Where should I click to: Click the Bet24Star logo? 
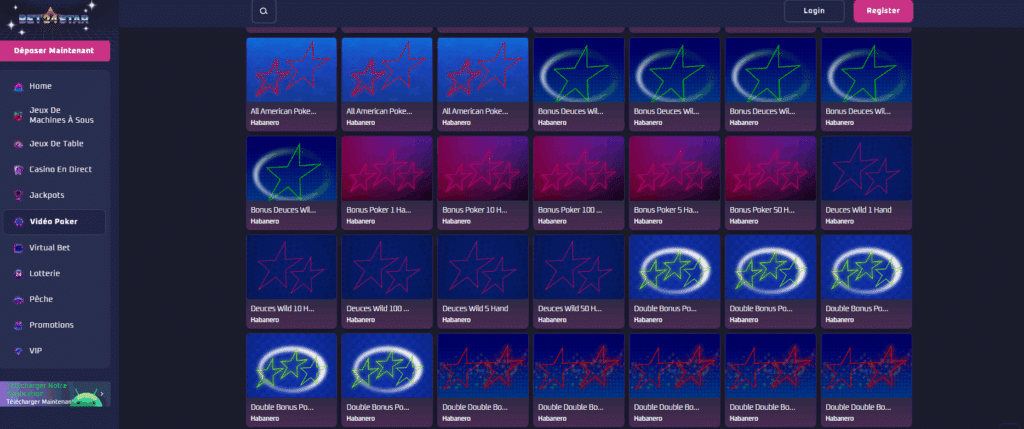tap(52, 18)
